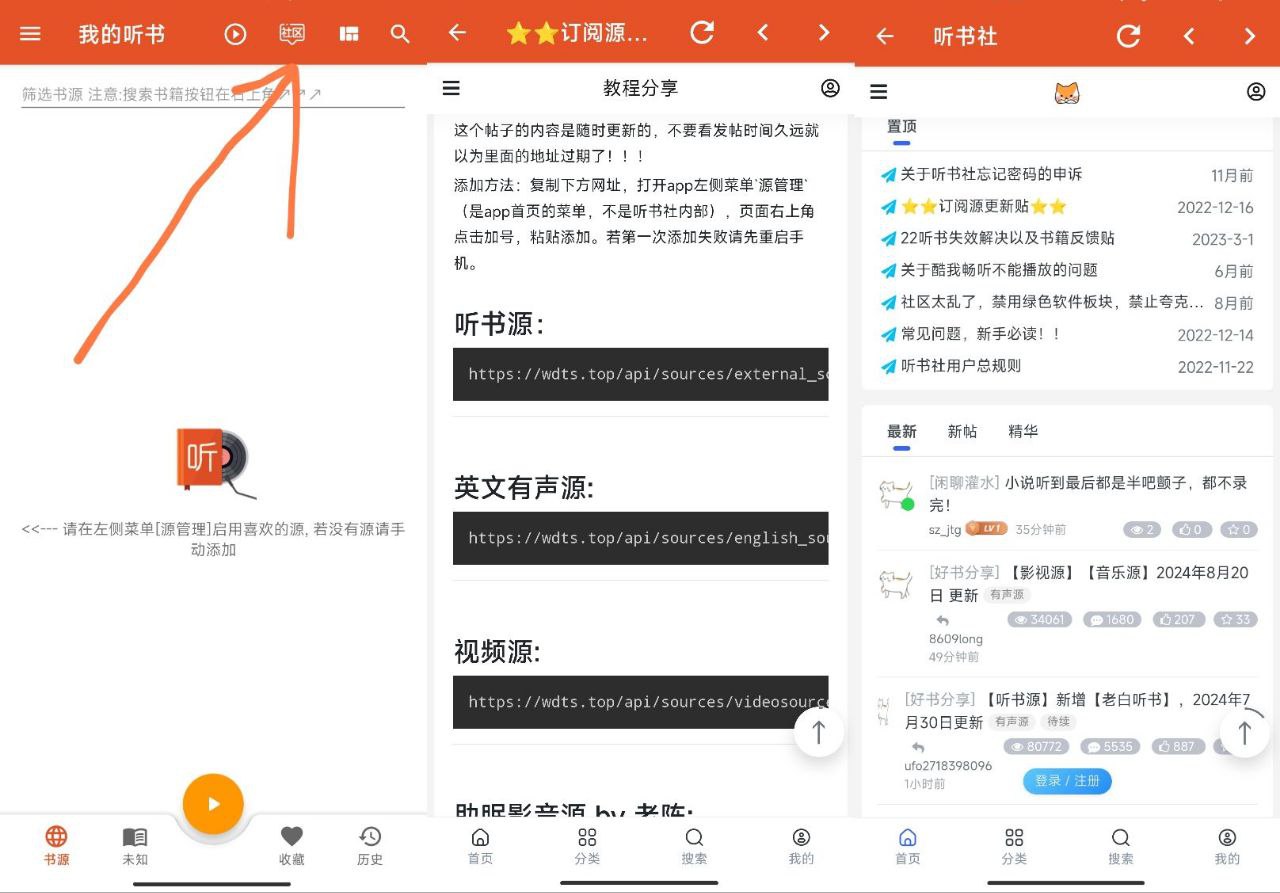Open the search icon in the orange toolbar
The image size is (1280, 893).
pyautogui.click(x=399, y=33)
